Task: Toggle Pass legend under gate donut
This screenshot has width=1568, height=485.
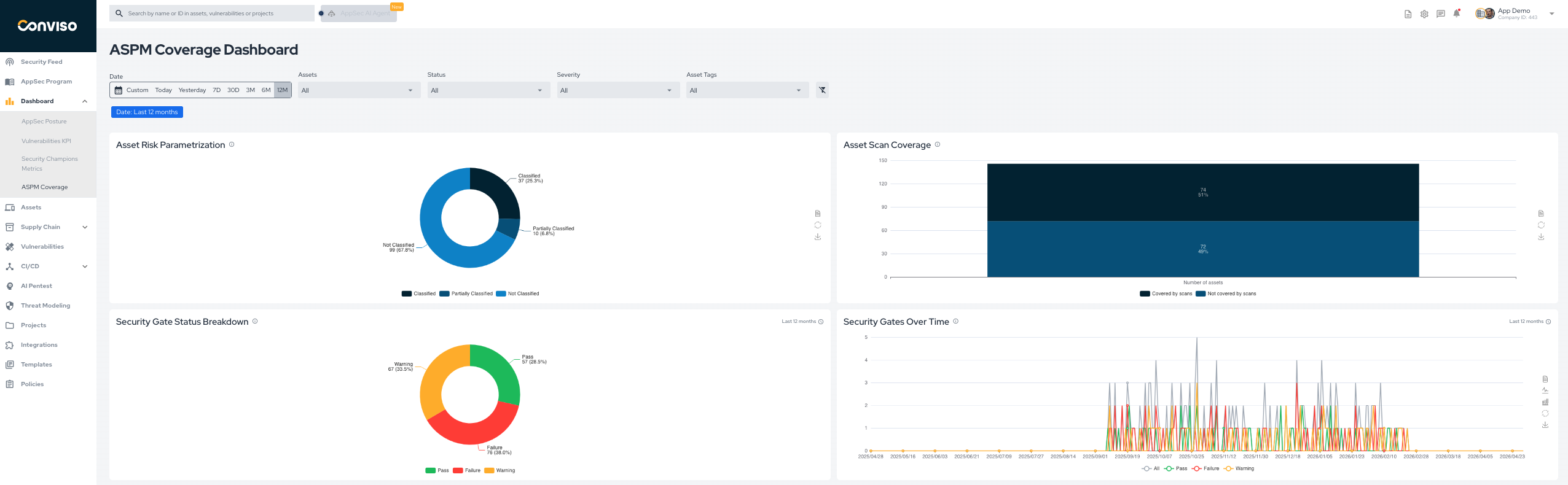Action: [x=437, y=470]
